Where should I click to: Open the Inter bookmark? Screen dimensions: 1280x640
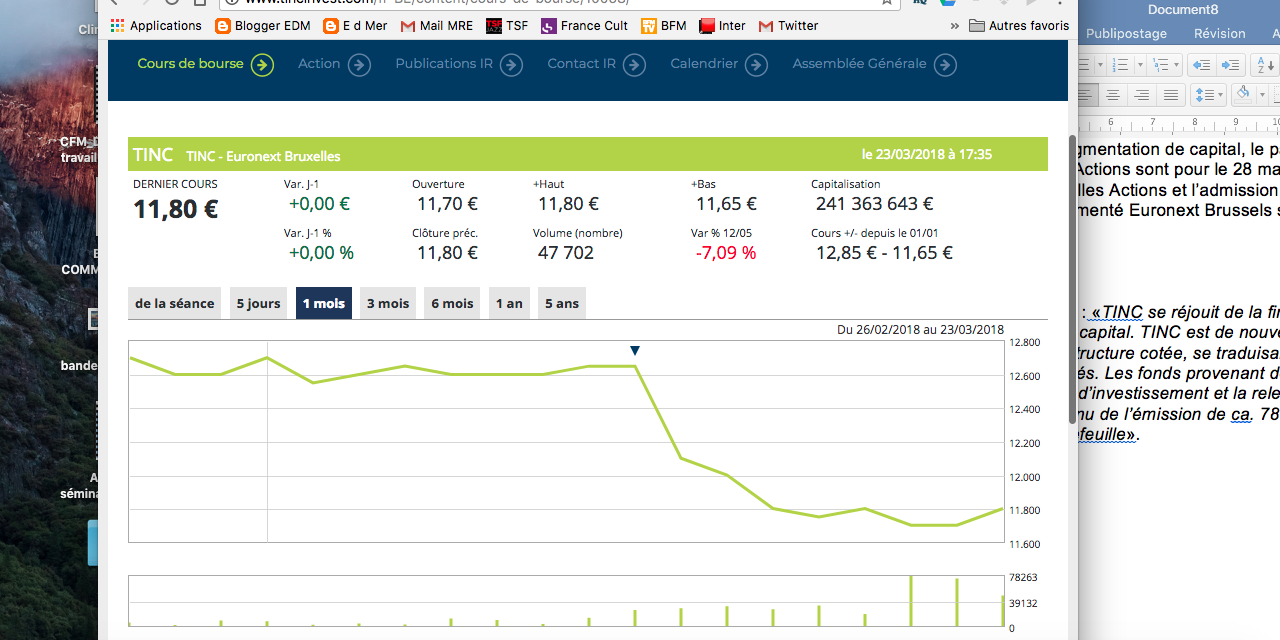coord(722,26)
